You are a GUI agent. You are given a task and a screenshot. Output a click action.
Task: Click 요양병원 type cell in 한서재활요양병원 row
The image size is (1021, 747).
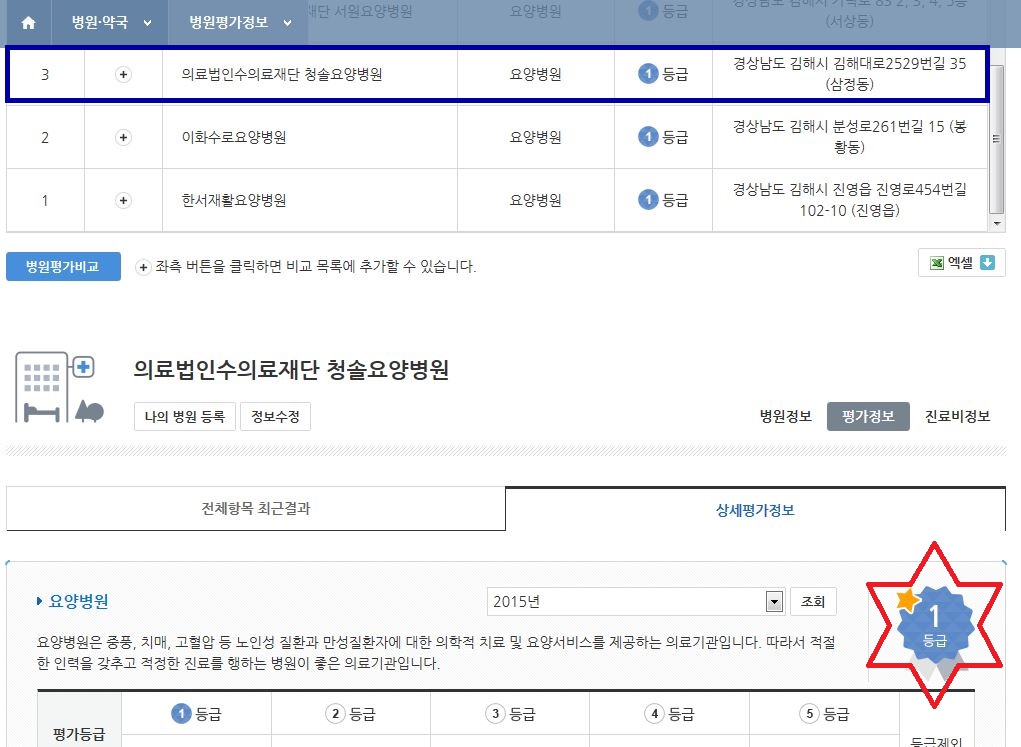(x=536, y=201)
